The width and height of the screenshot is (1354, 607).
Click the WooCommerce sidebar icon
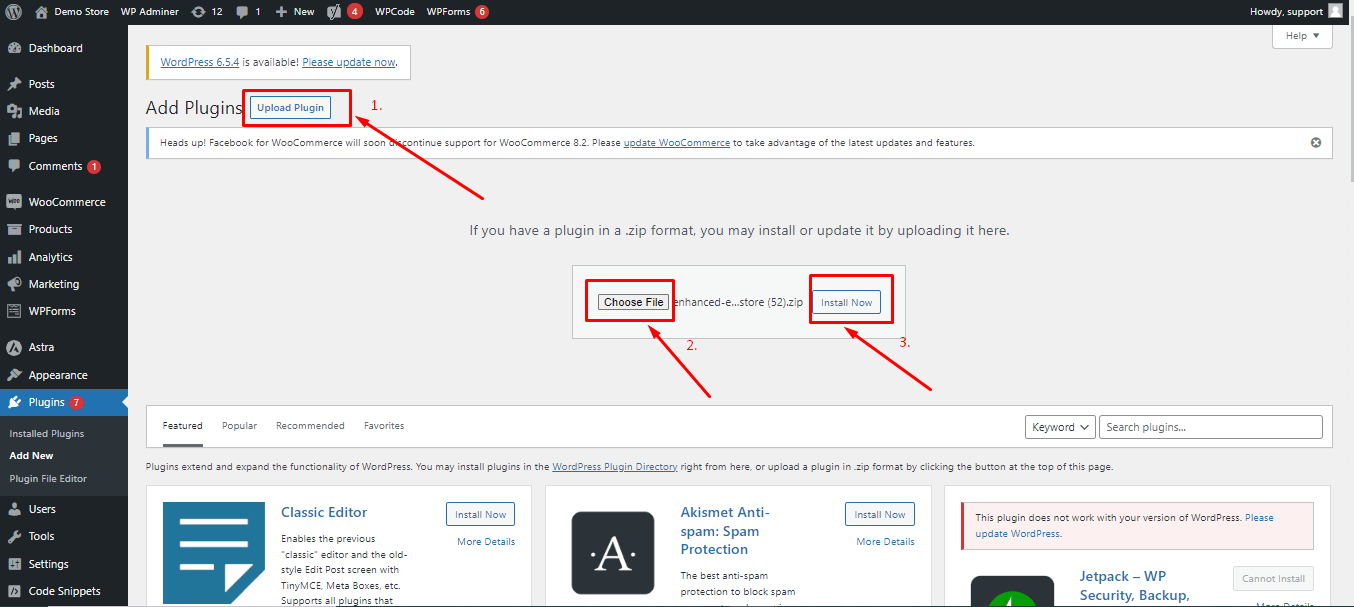pyautogui.click(x=14, y=202)
